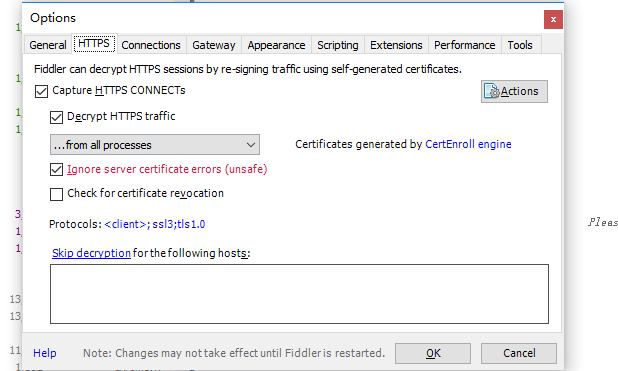618x371 pixels.
Task: Focus the skip decryption hosts text box
Action: tap(299, 294)
